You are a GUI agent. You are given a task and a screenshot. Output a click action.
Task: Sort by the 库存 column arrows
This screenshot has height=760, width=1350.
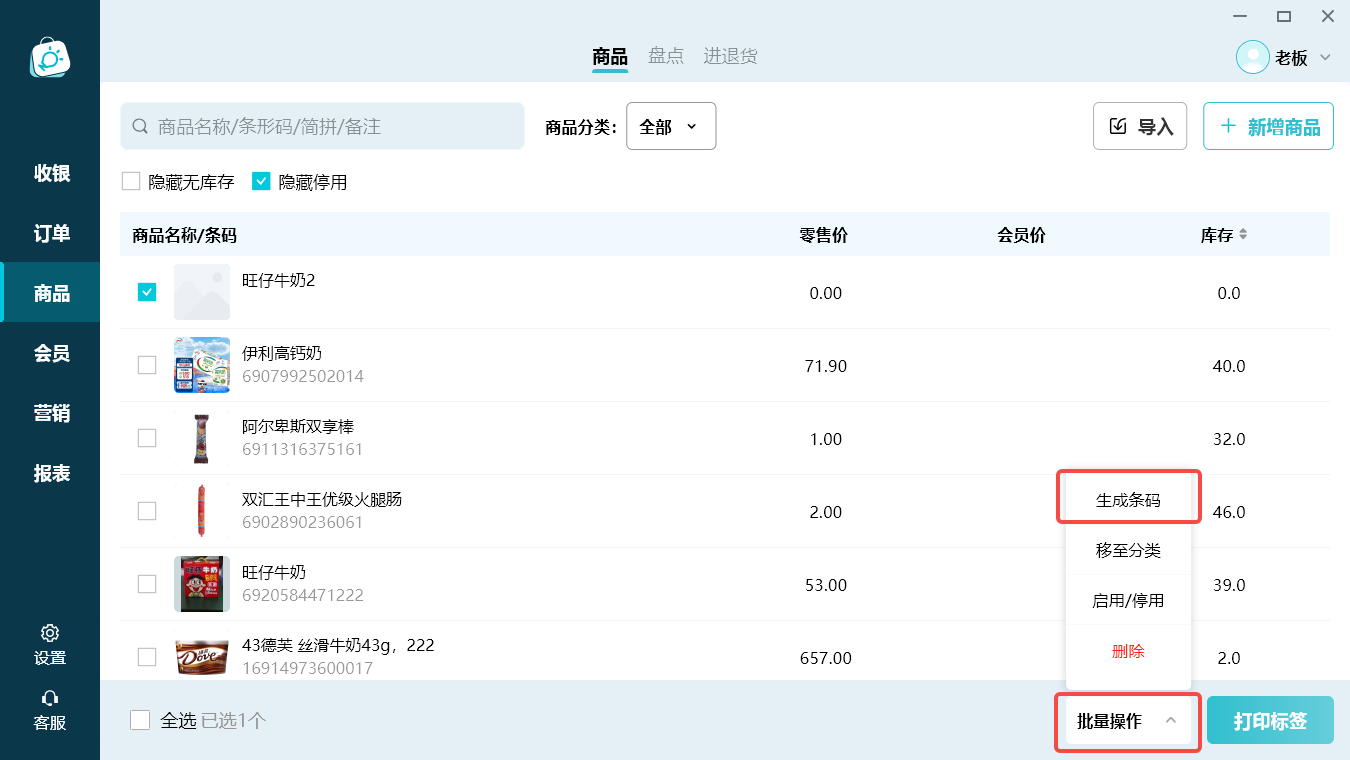coord(1243,234)
